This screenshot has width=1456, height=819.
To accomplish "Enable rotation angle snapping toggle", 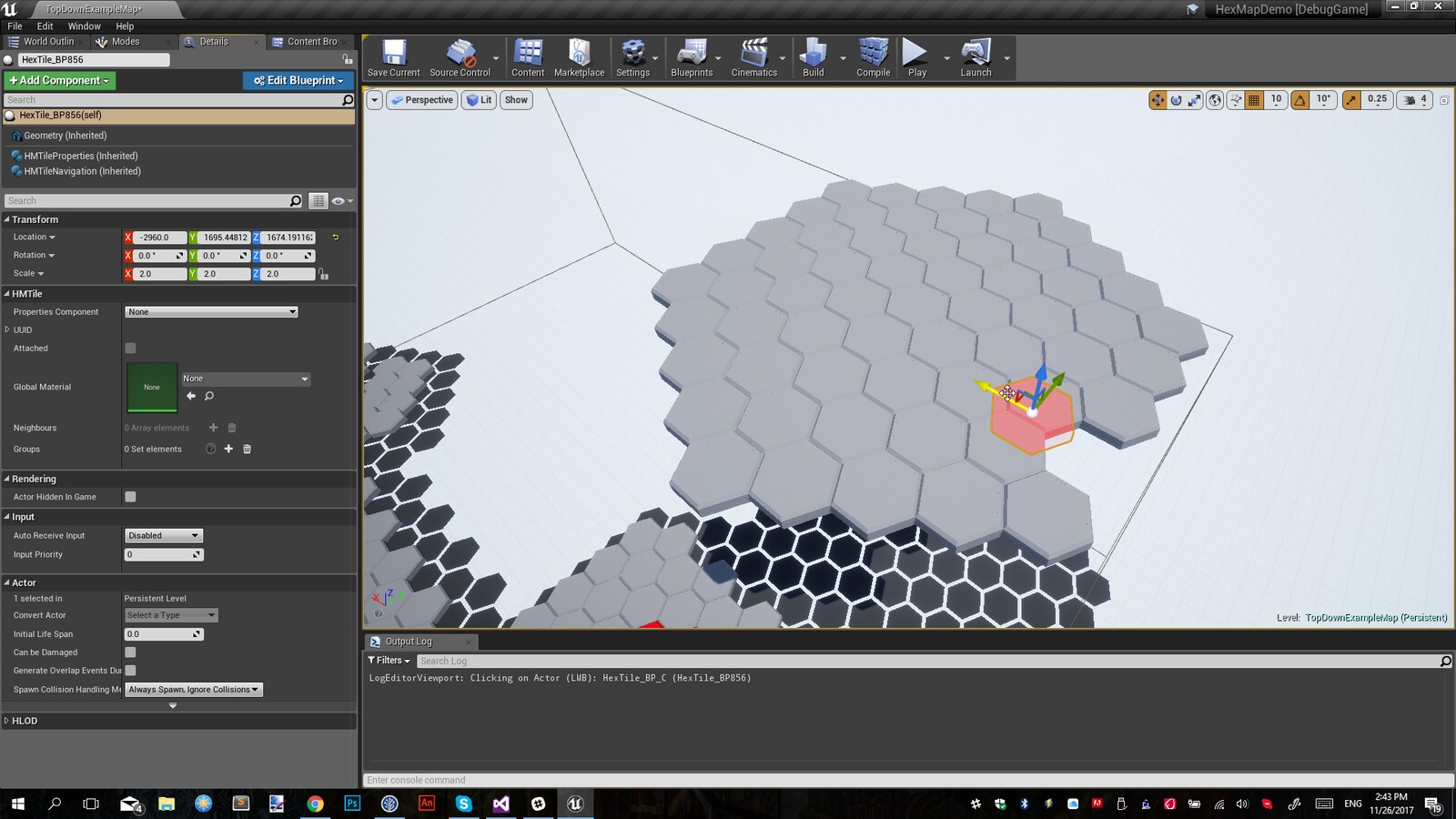I will point(1297,100).
